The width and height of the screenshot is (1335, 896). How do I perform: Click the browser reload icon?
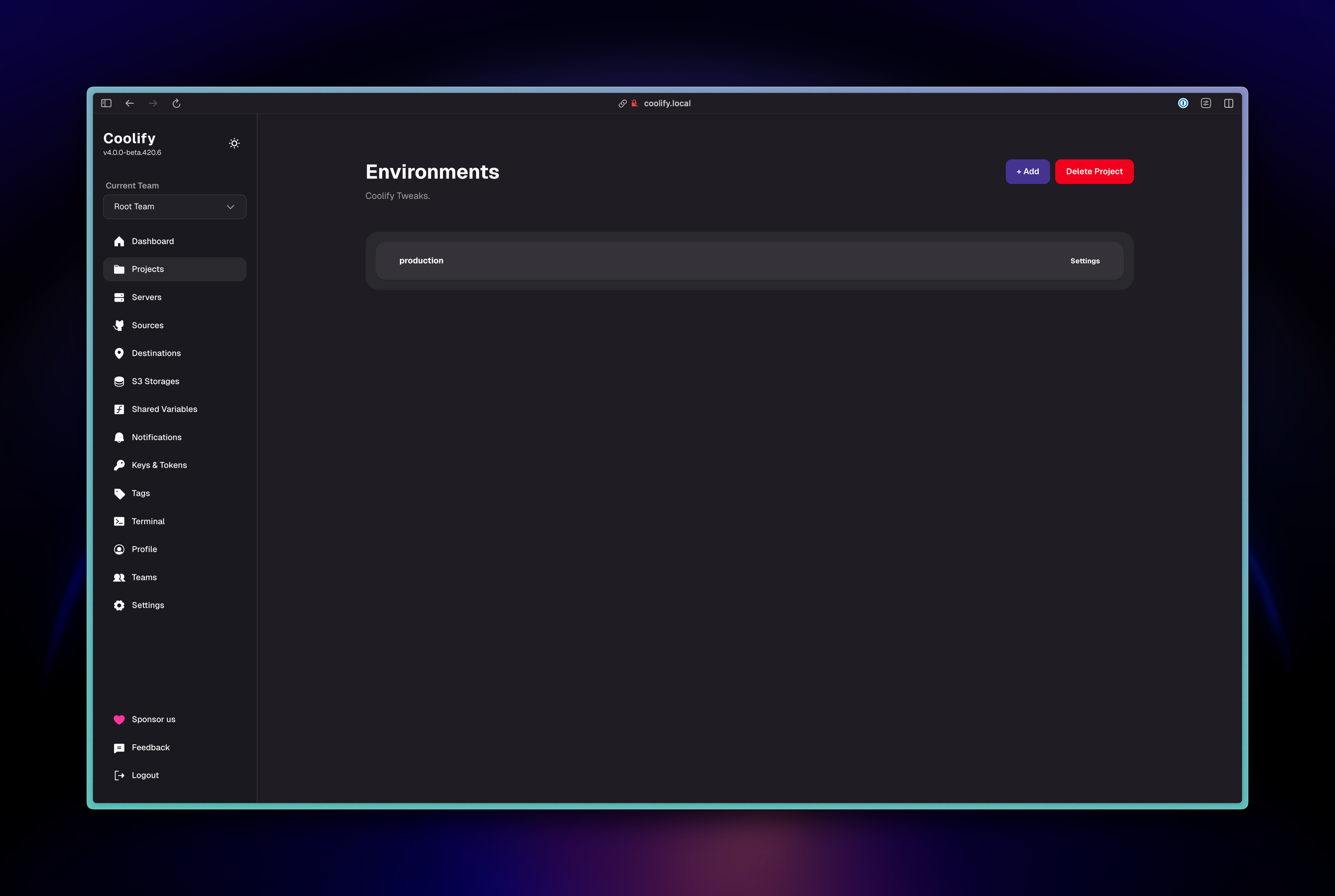click(176, 103)
